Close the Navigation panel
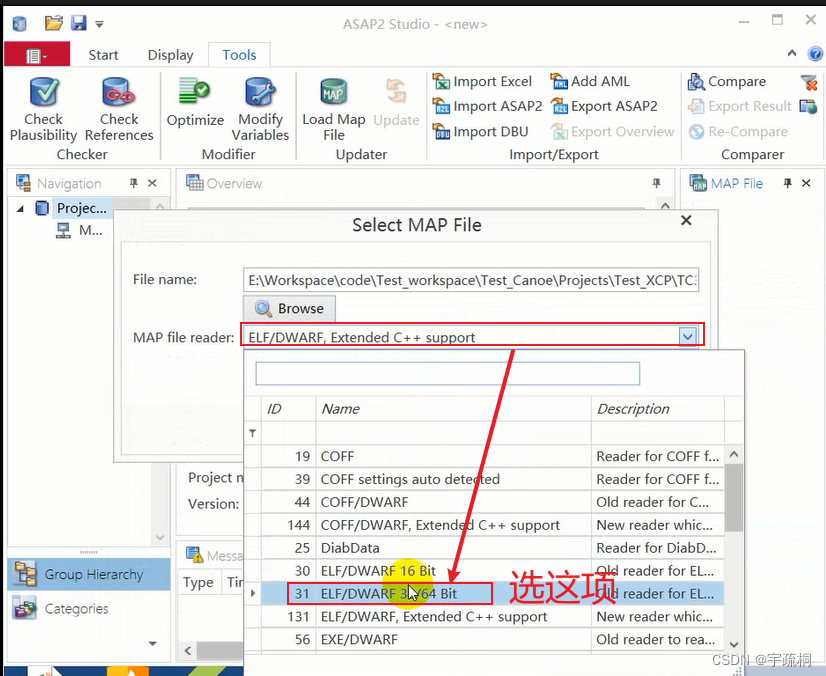 (152, 183)
